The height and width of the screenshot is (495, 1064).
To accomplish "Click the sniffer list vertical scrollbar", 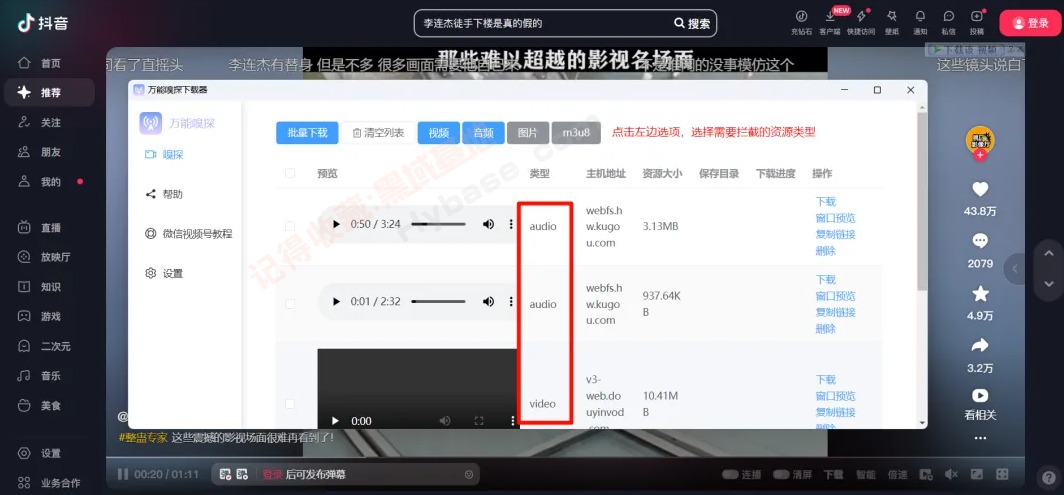I will [x=921, y=201].
